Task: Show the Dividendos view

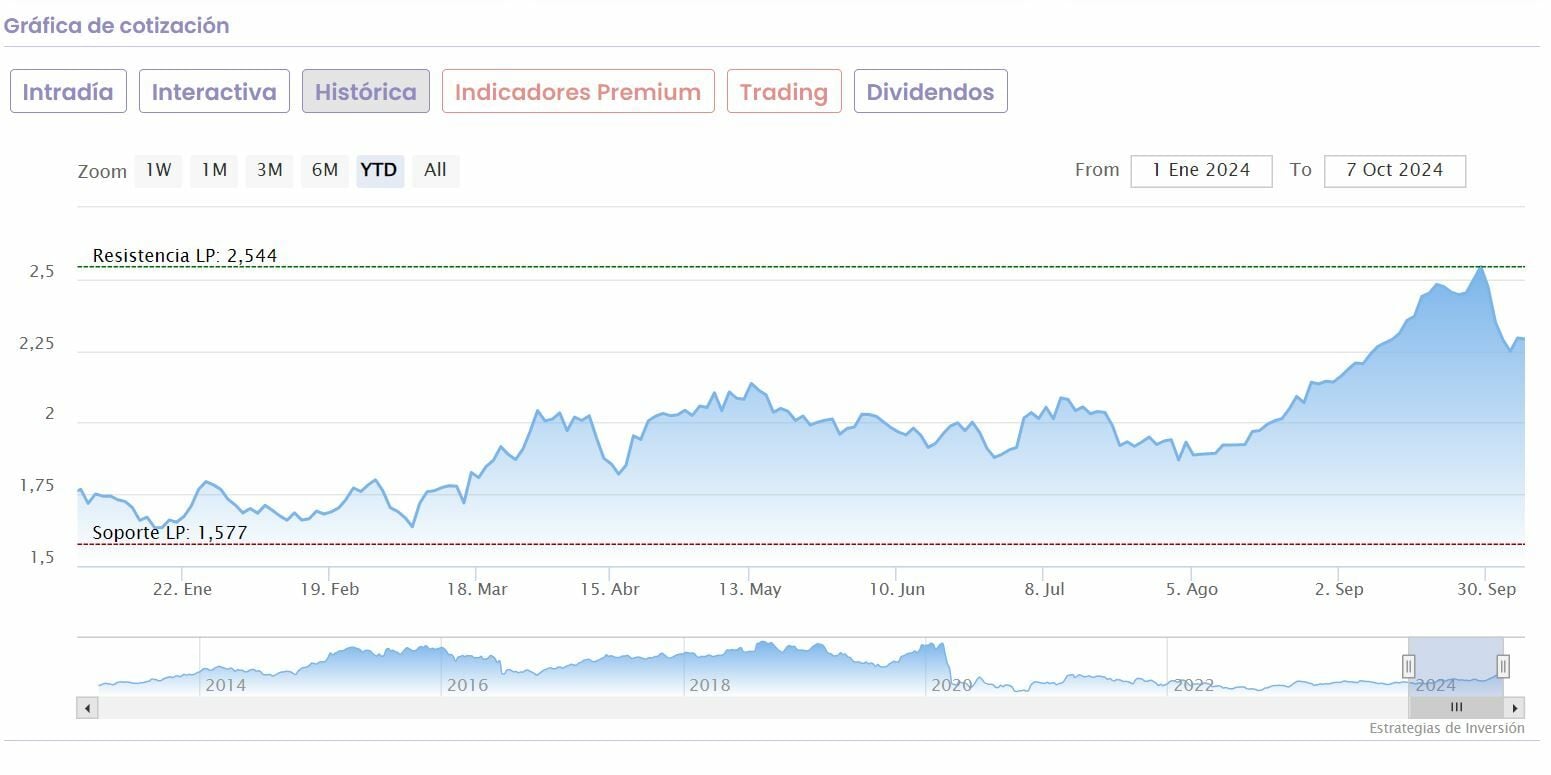Action: [x=930, y=92]
